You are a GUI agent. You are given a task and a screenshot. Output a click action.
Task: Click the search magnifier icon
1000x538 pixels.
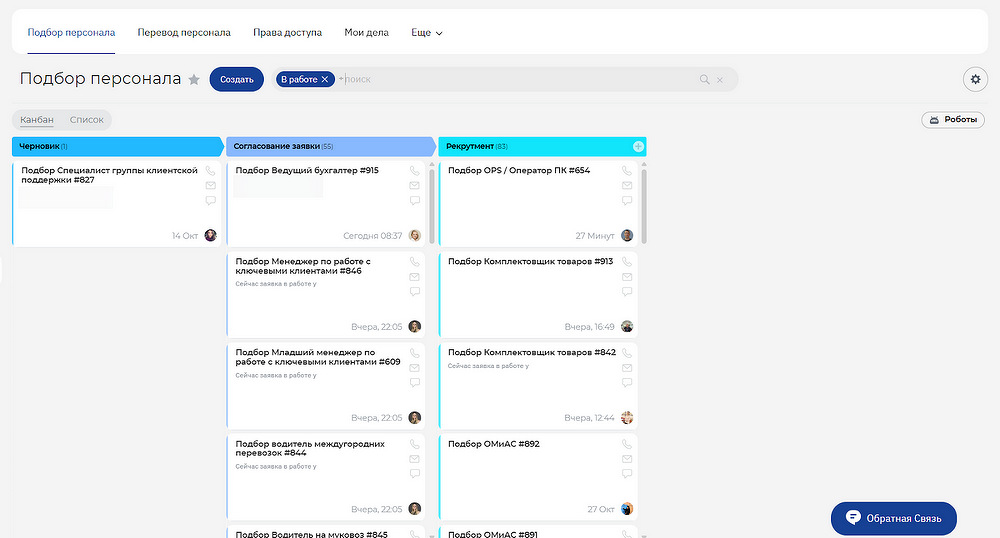pos(705,80)
